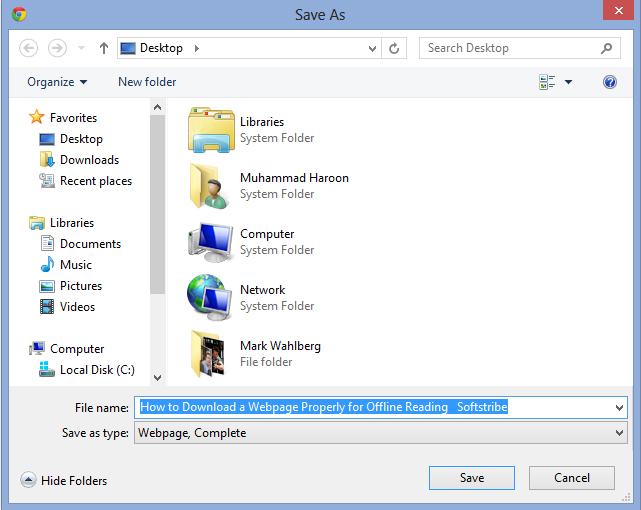Open Downloads under Favorites
The height and width of the screenshot is (510, 641).
(x=79, y=160)
